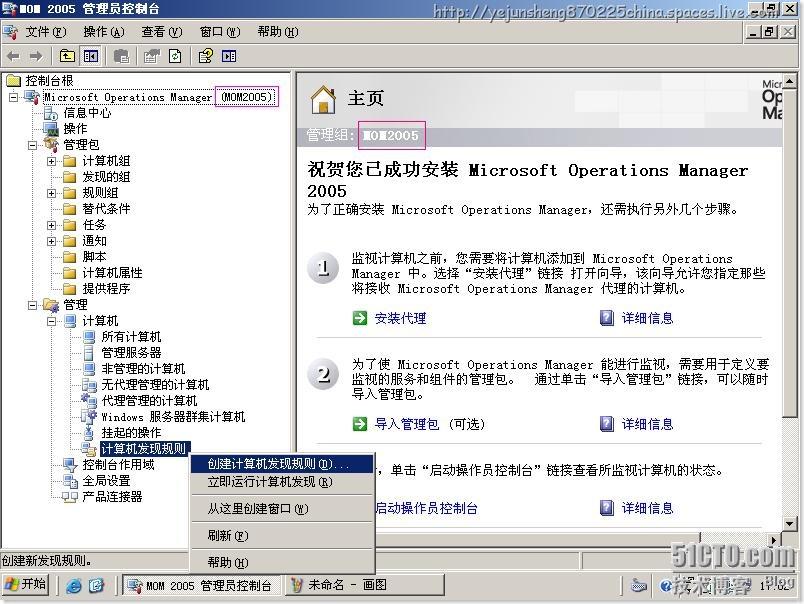Screen dimensions: 804x604
Task: Select 所有计算机 in the tree
Action: pyautogui.click(x=131, y=337)
